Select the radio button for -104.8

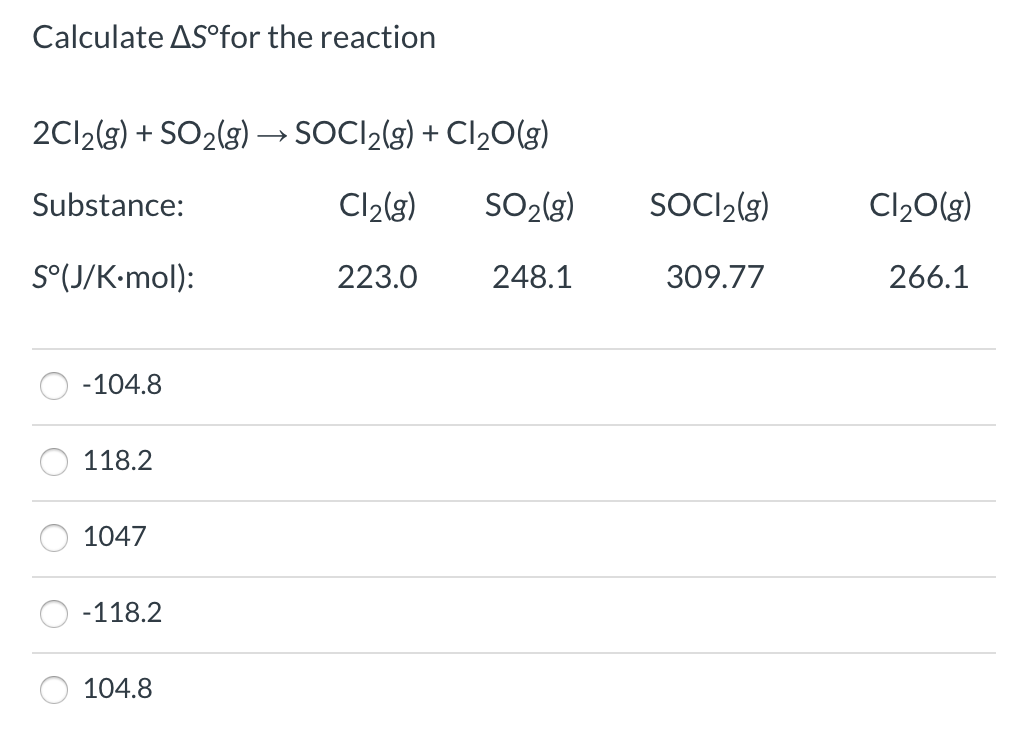pyautogui.click(x=54, y=386)
